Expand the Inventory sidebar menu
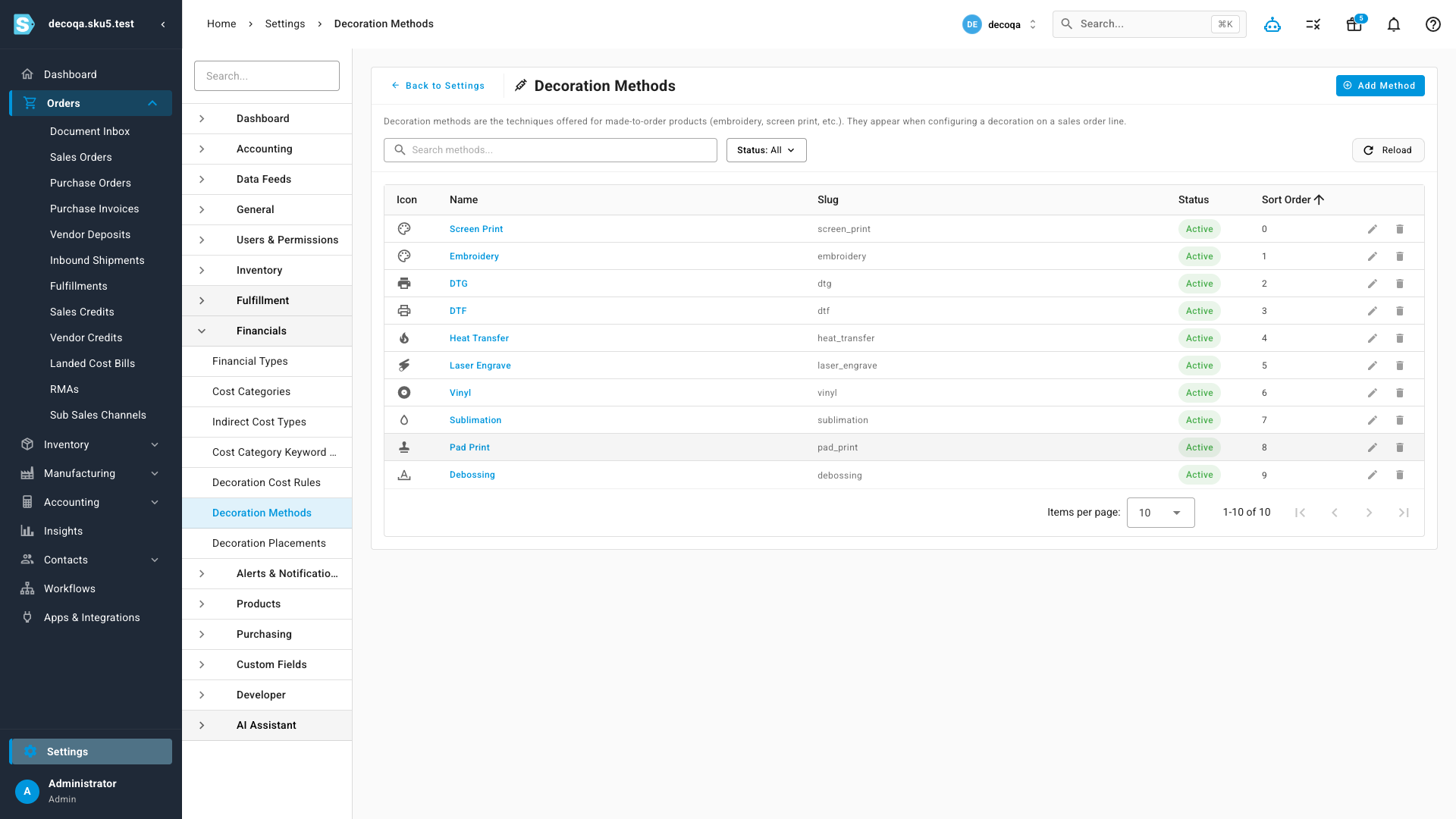Screen dimensions: 1456x819 (155, 444)
